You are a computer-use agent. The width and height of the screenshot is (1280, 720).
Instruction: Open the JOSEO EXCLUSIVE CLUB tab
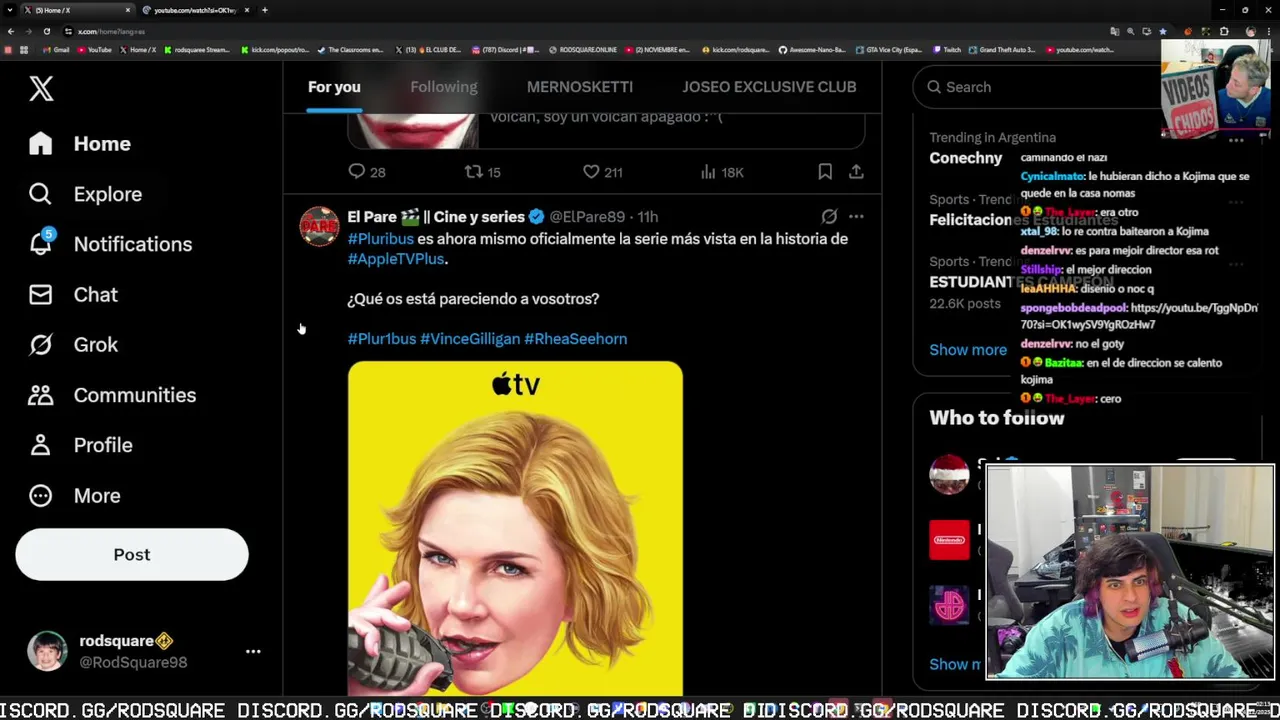[x=769, y=87]
